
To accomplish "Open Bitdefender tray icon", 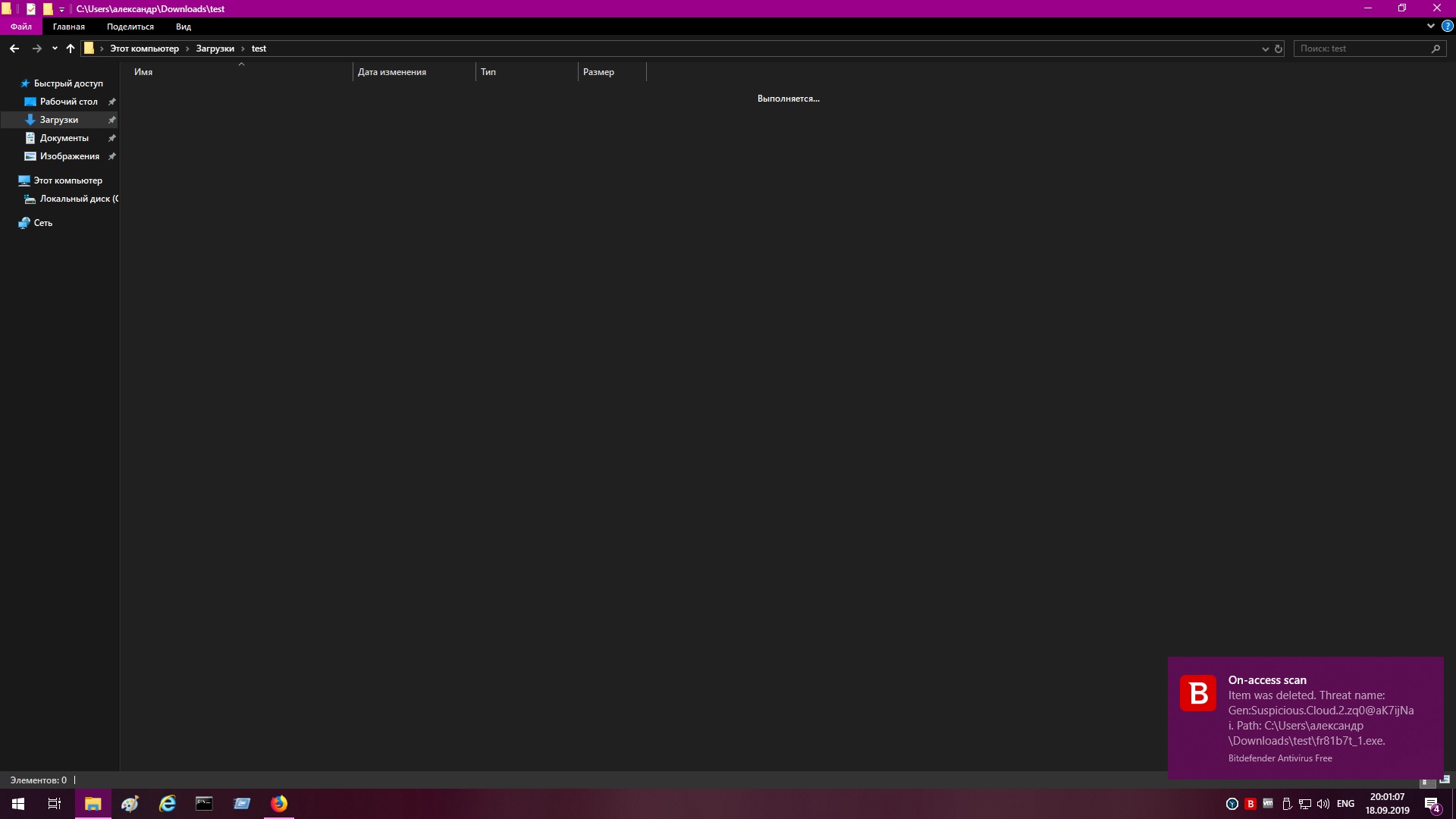I will (1250, 804).
